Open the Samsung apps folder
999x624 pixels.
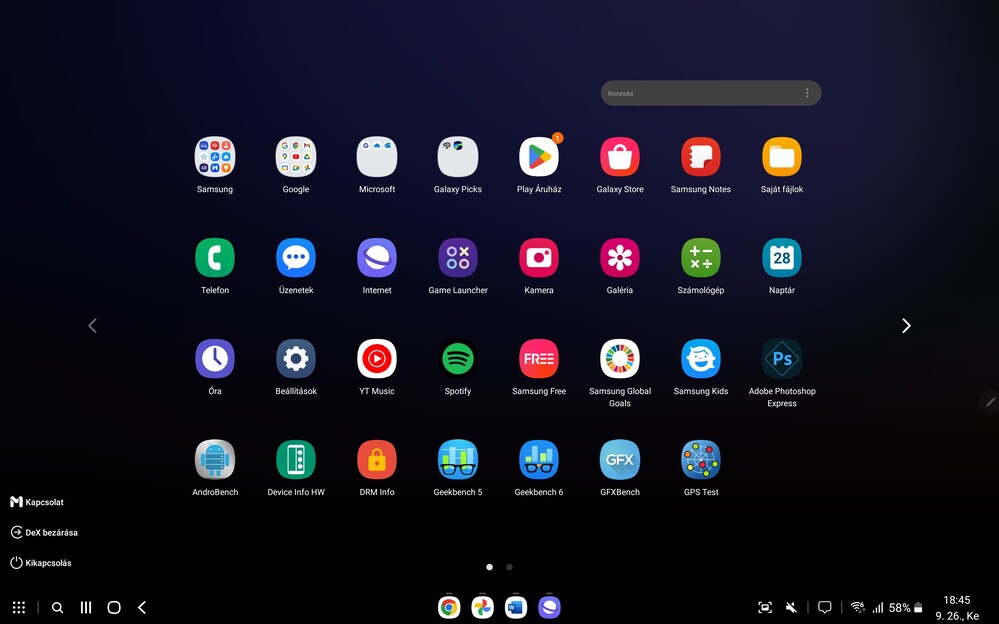coord(215,157)
